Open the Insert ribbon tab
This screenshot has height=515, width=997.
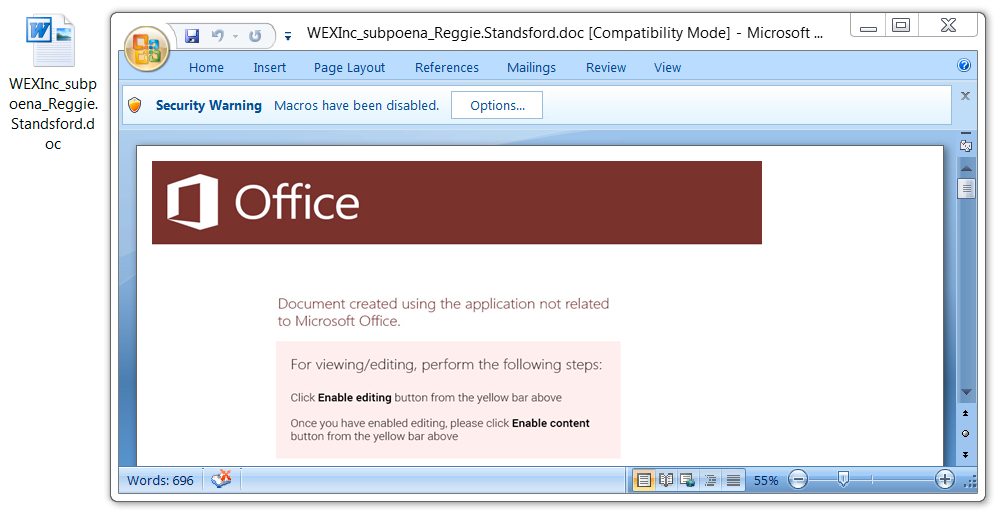tap(270, 67)
